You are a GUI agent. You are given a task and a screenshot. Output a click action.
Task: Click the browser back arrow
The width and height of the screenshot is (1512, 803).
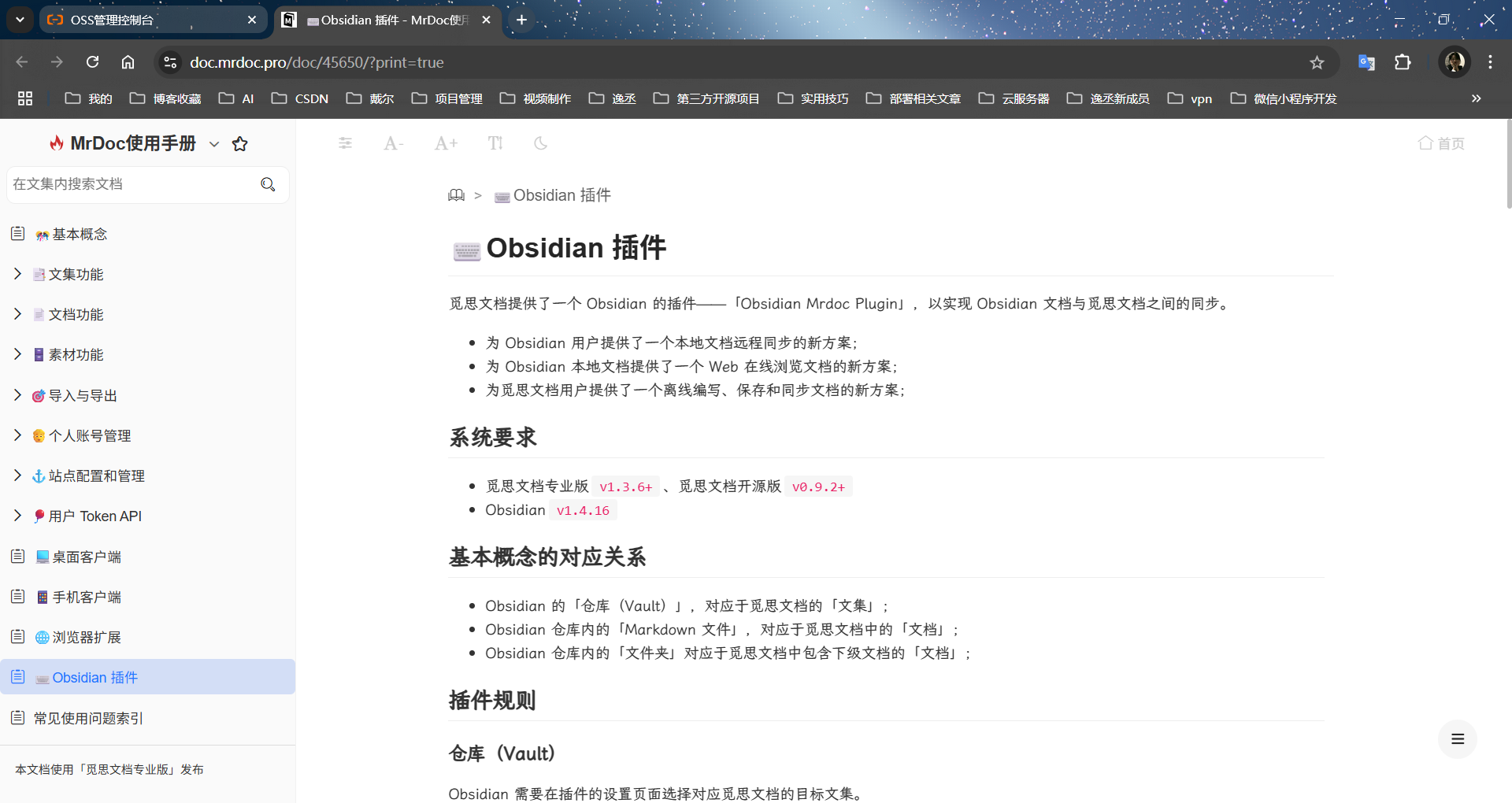[x=22, y=62]
